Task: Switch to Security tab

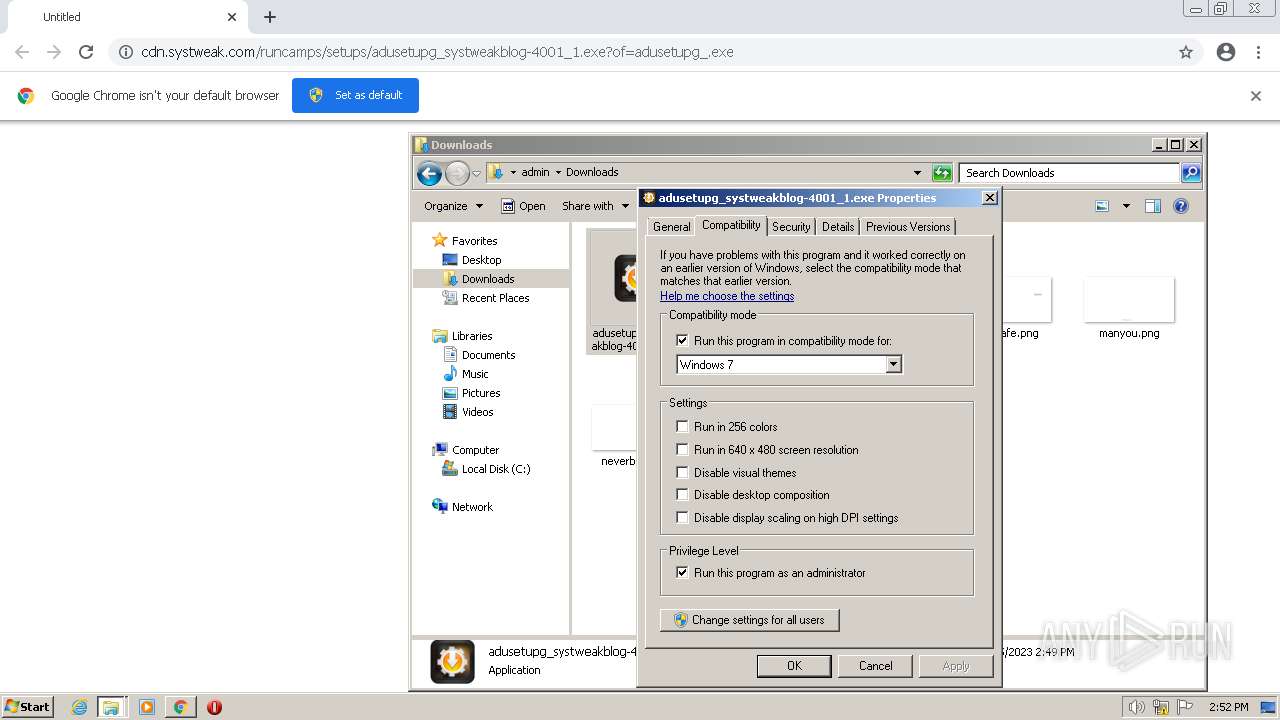Action: point(791,227)
